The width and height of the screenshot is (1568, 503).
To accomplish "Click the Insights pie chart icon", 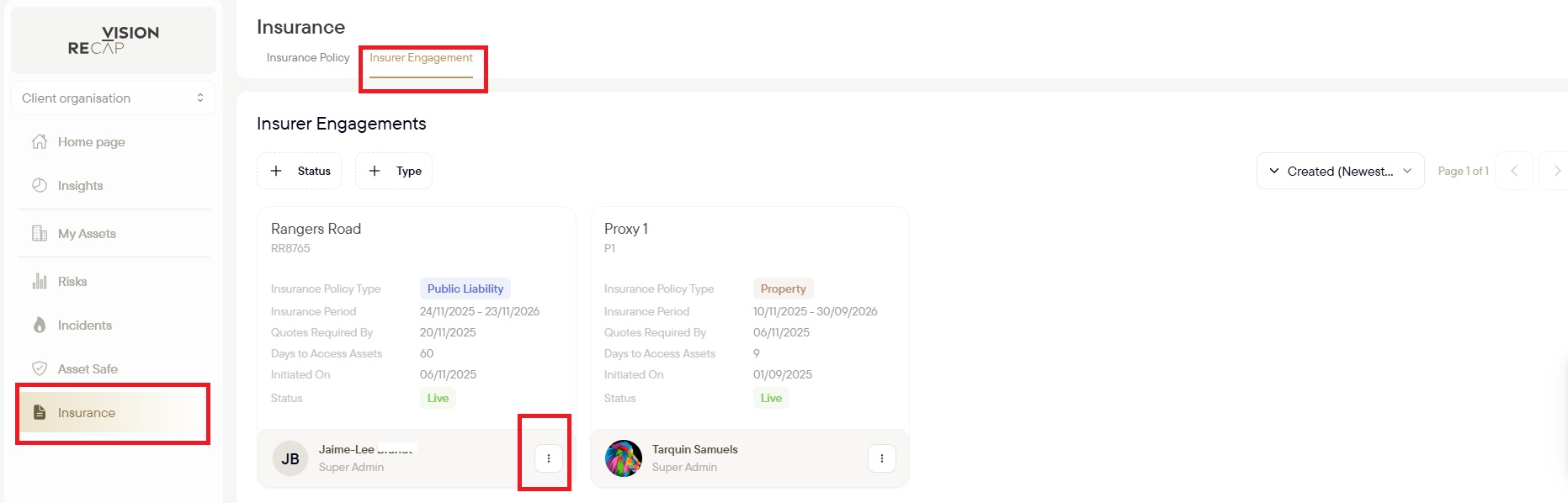I will [x=40, y=185].
